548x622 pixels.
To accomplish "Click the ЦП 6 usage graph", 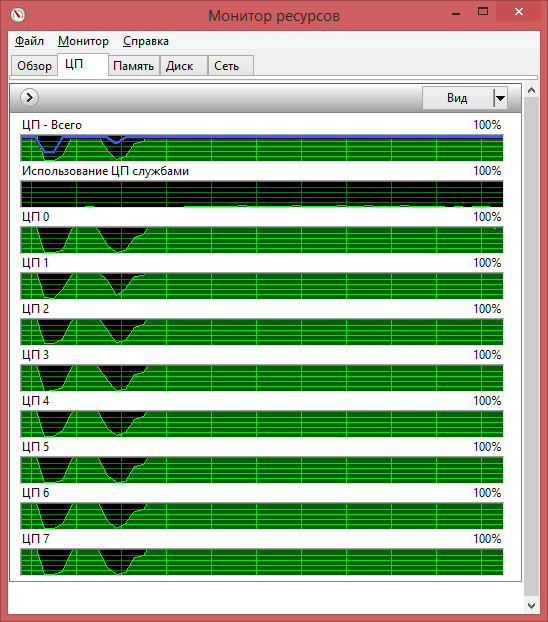I will [x=262, y=516].
